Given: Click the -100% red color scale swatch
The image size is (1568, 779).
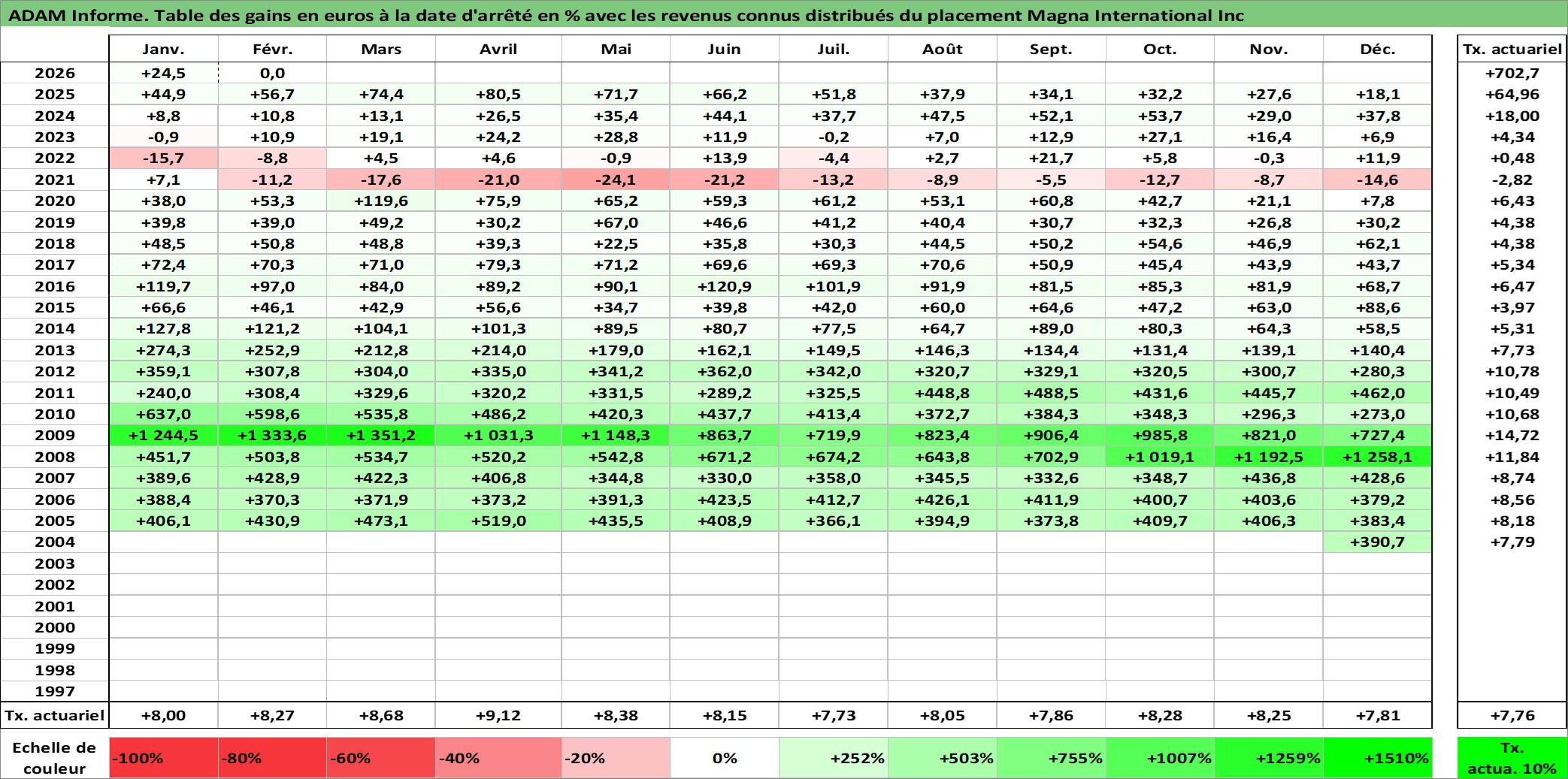Looking at the screenshot, I should (x=163, y=758).
